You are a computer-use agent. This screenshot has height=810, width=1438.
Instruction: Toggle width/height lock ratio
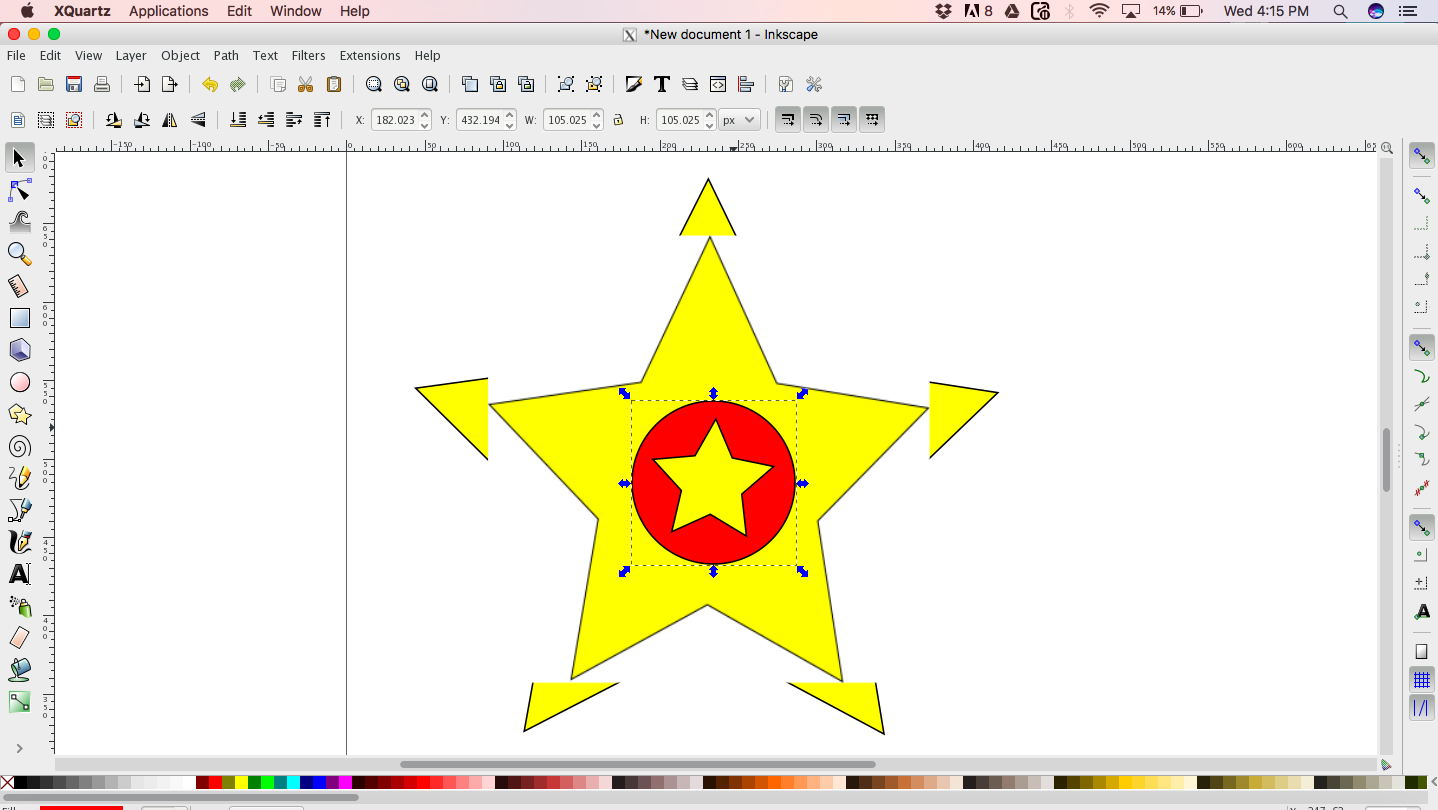[618, 120]
